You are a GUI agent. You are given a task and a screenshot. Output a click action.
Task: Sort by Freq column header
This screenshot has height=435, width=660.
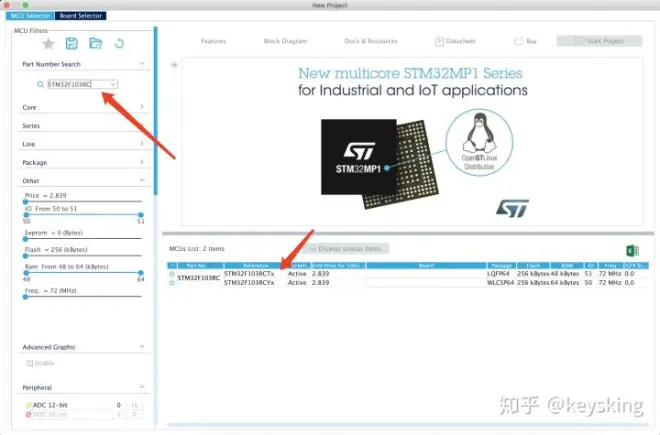click(610, 265)
